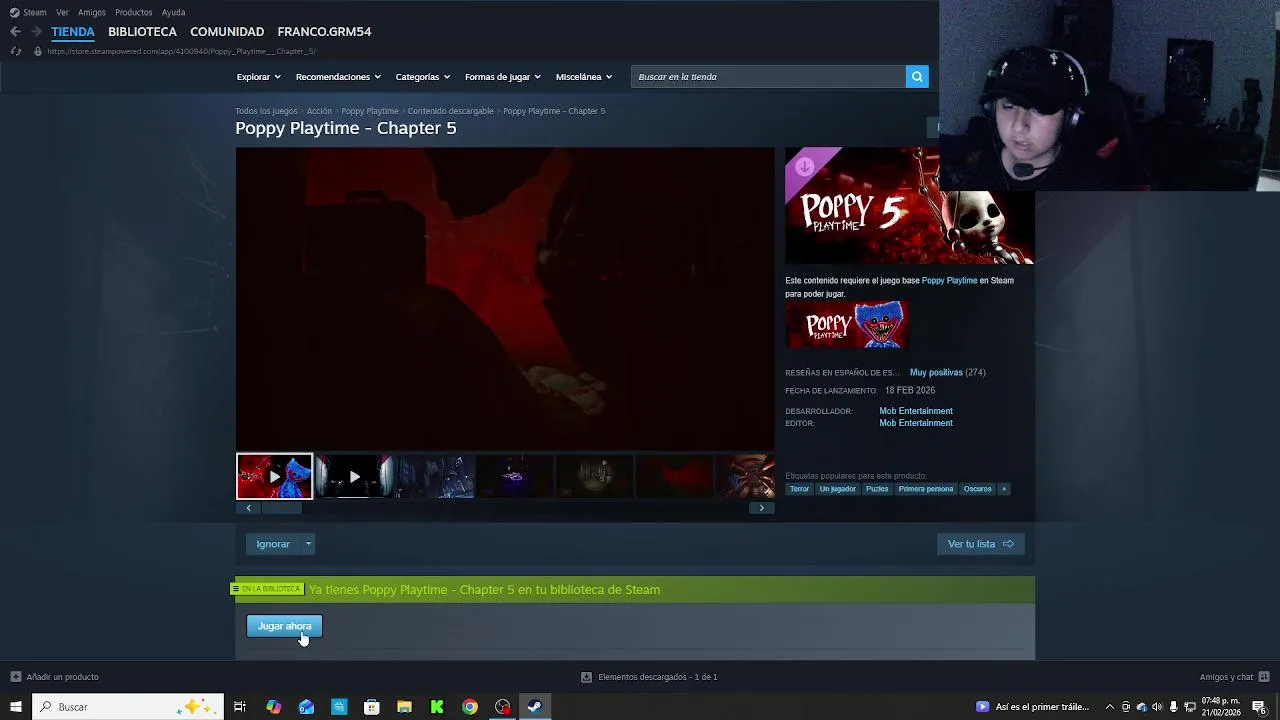
Task: Open Amigos y chat
Action: 1234,677
